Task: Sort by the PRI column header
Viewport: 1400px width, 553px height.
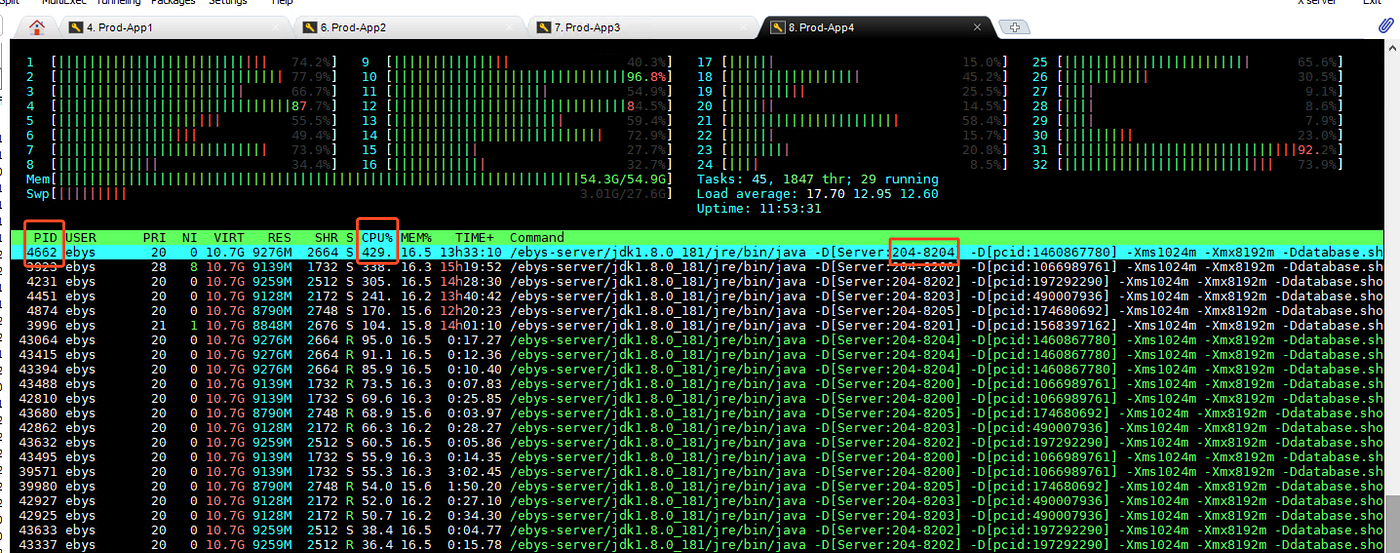Action: [x=155, y=237]
